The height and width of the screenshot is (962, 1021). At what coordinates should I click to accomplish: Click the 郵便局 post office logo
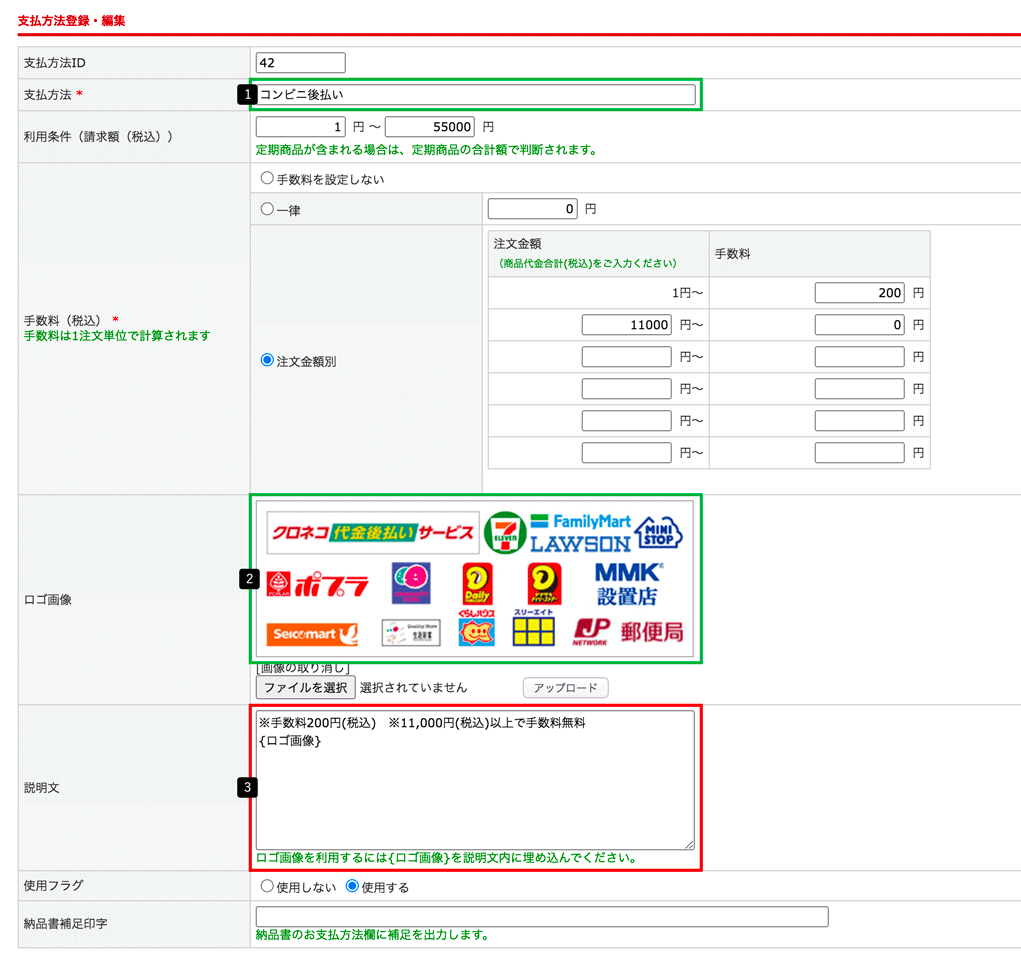pyautogui.click(x=652, y=632)
